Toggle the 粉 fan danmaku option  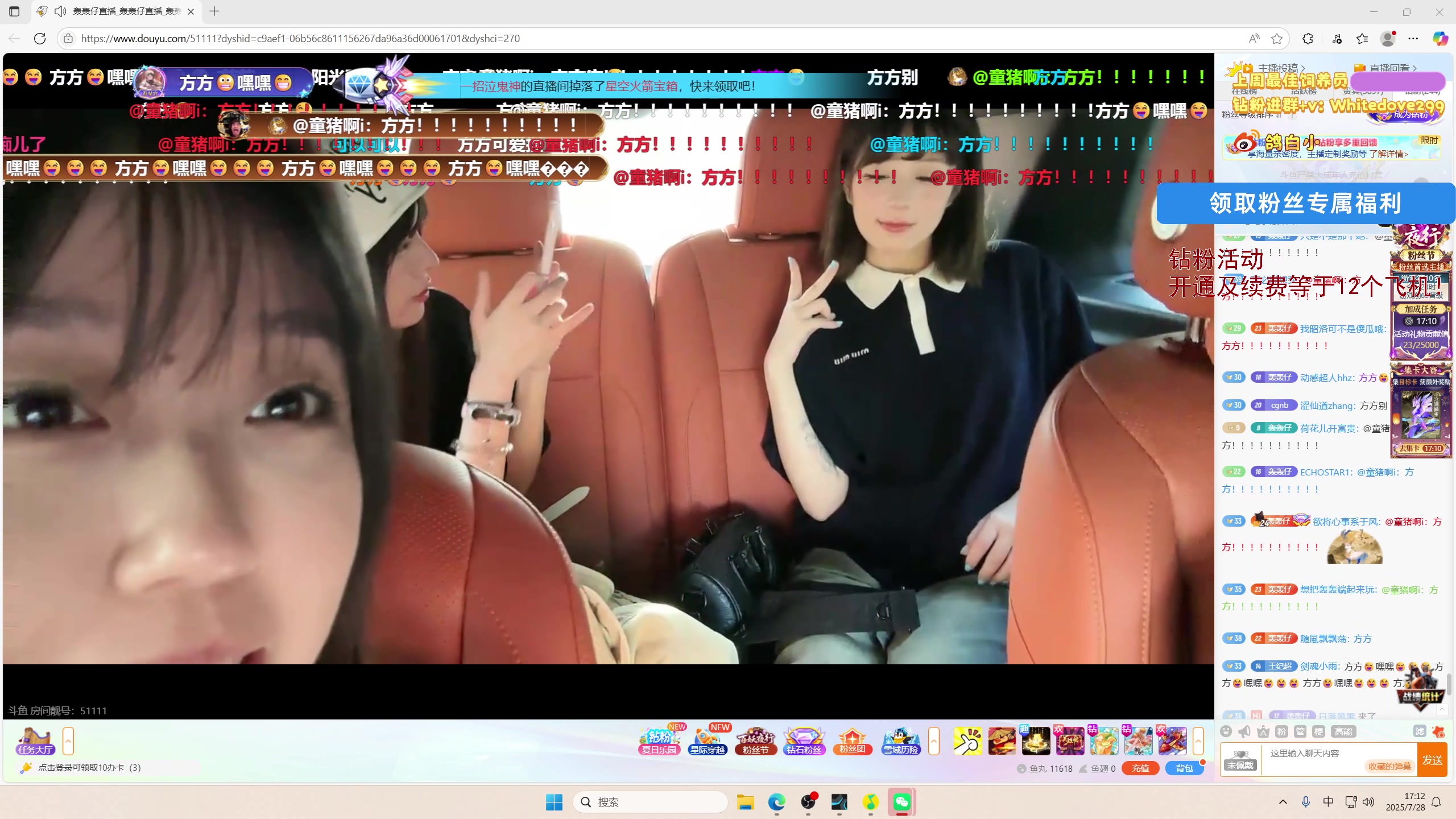click(1281, 731)
